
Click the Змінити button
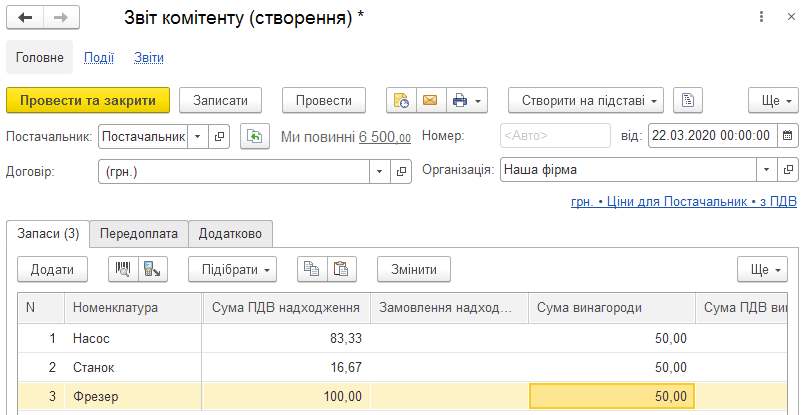(x=414, y=269)
